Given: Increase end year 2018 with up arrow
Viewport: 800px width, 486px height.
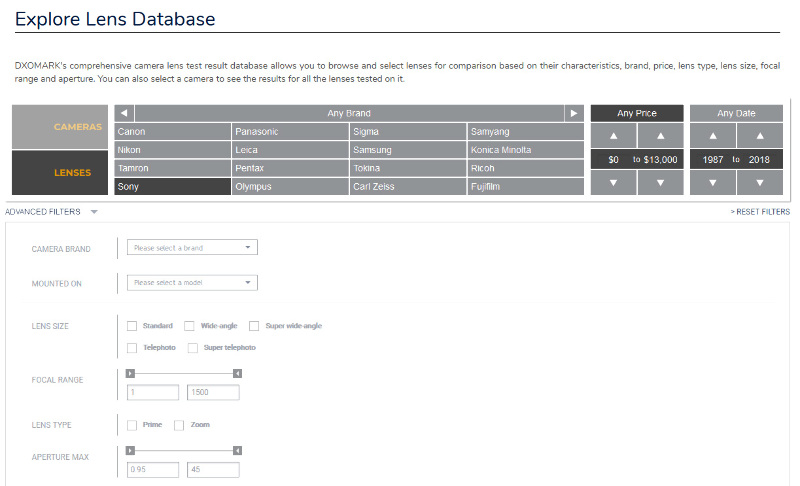Looking at the screenshot, I should [760, 136].
